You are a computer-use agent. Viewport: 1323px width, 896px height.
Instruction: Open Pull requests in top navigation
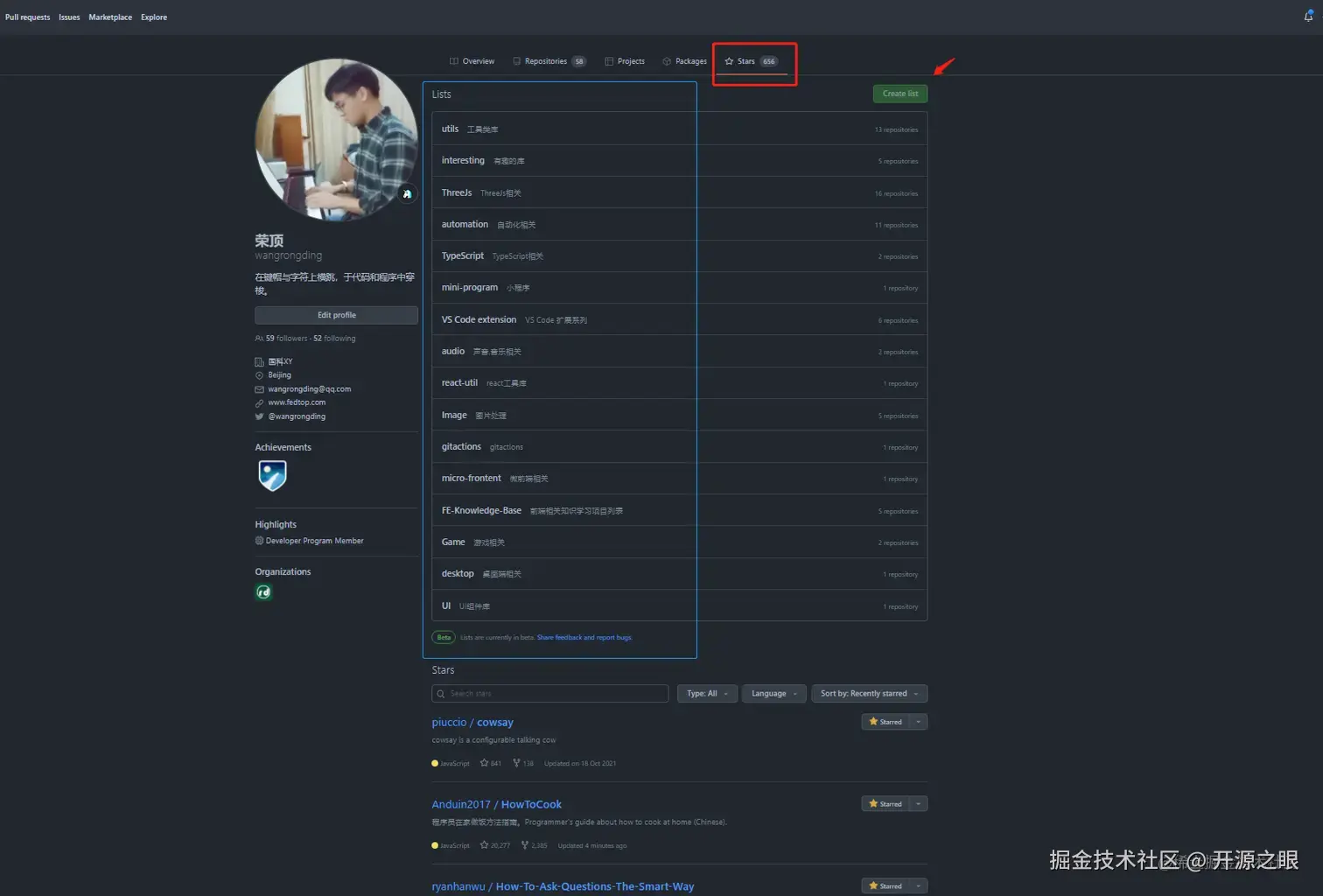[x=27, y=17]
